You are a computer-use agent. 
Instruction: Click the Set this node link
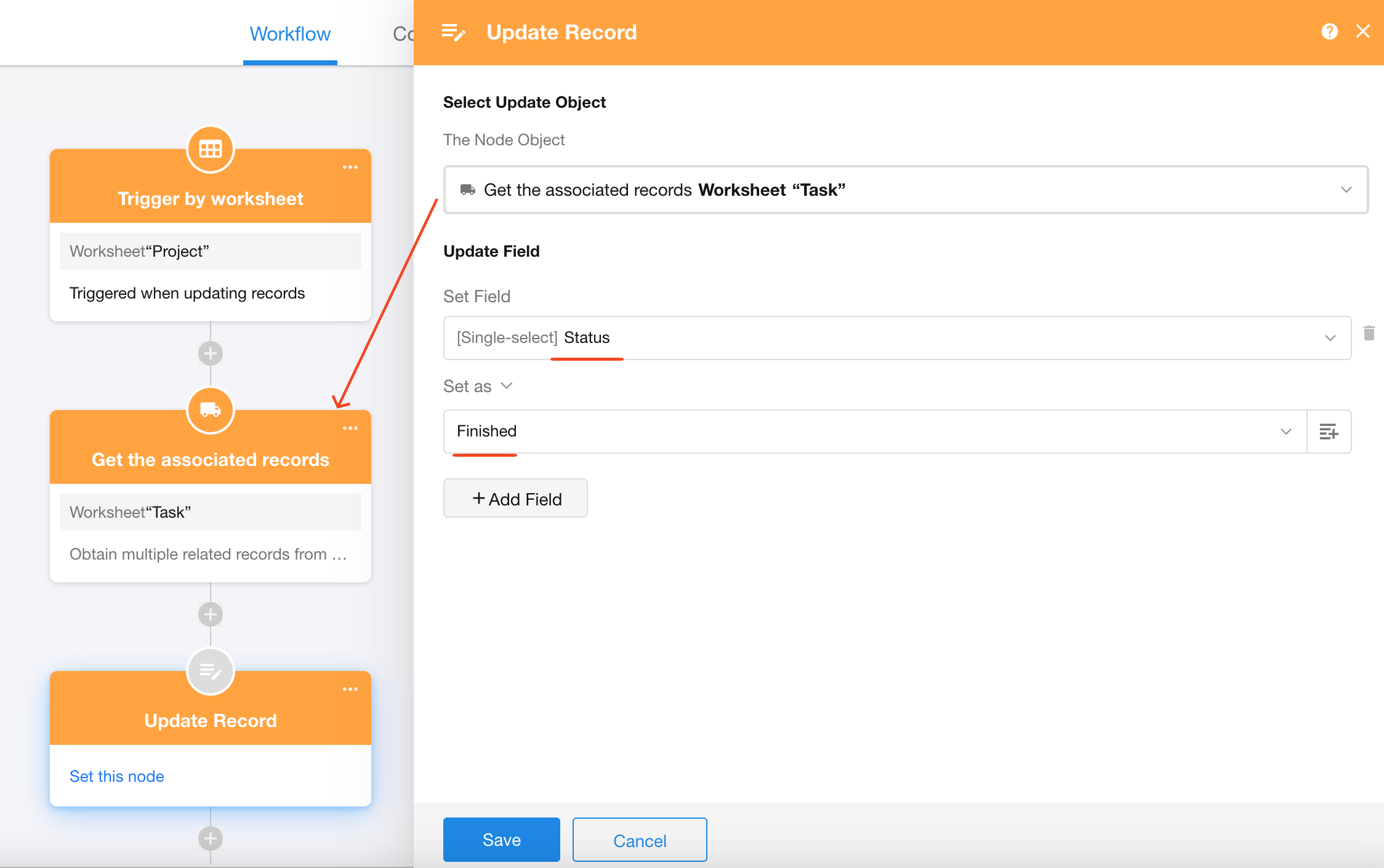tap(117, 776)
